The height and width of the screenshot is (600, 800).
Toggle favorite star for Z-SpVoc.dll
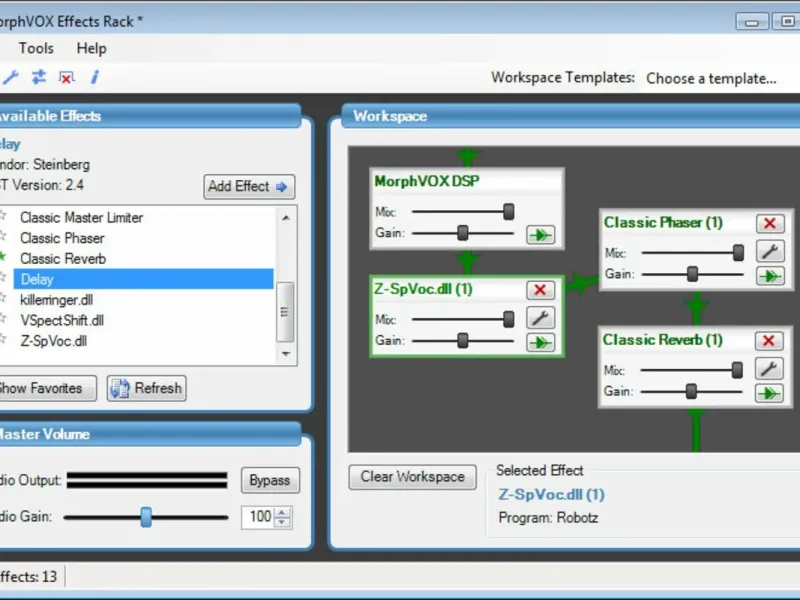coord(3,339)
